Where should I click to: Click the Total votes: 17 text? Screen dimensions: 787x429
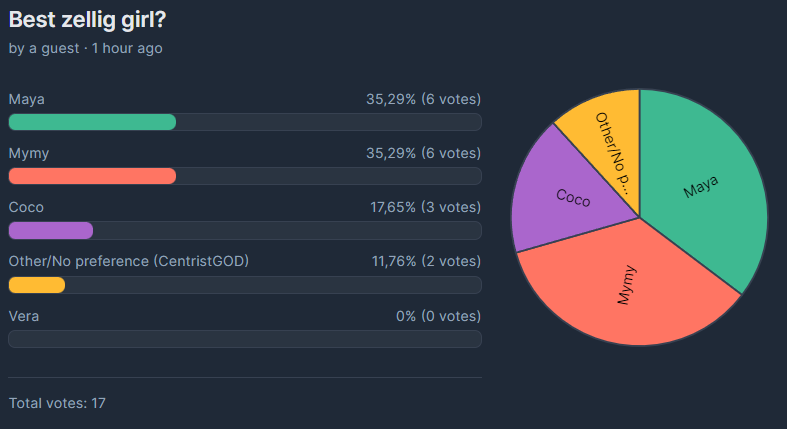(57, 403)
